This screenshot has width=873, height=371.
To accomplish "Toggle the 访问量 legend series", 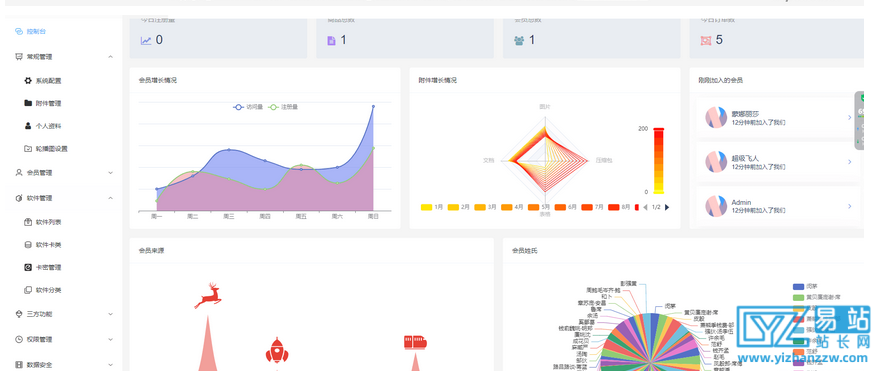I will [248, 107].
